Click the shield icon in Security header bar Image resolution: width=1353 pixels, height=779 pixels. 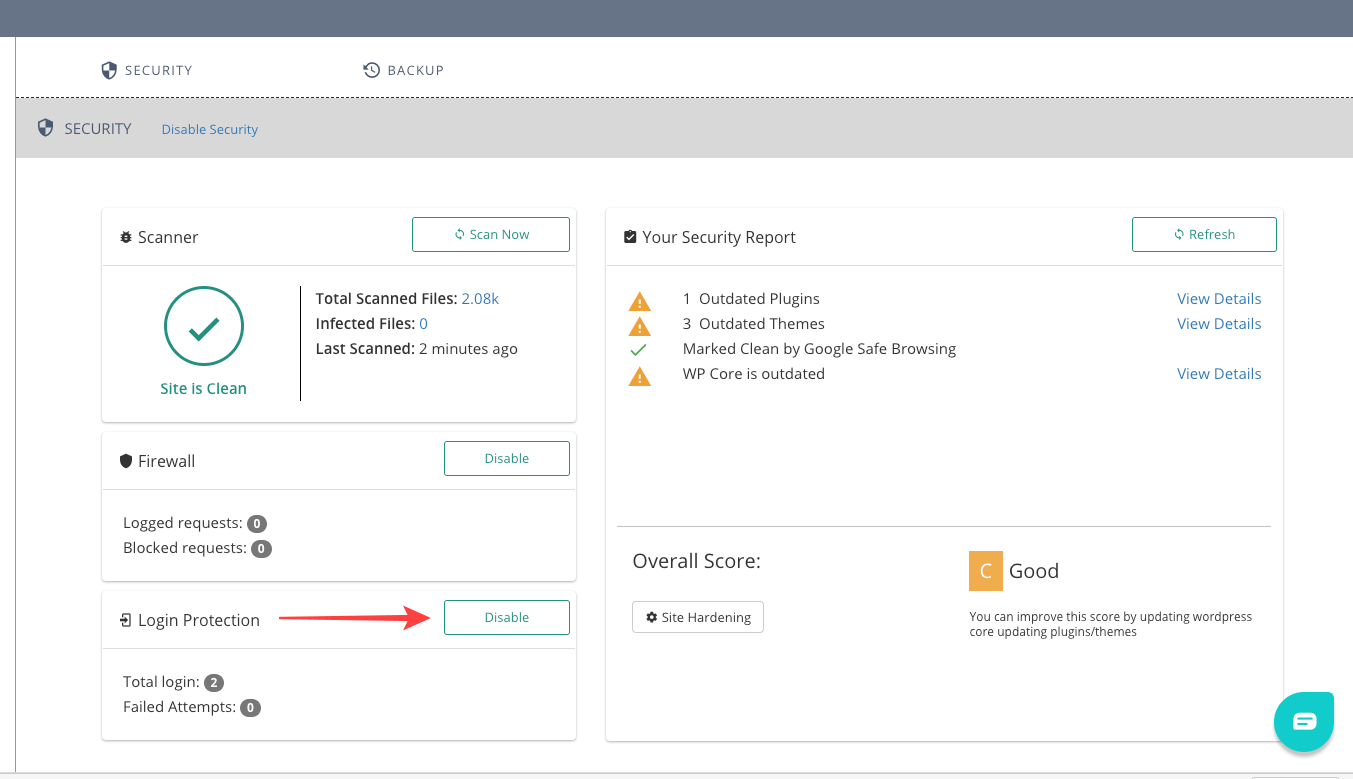pos(45,128)
